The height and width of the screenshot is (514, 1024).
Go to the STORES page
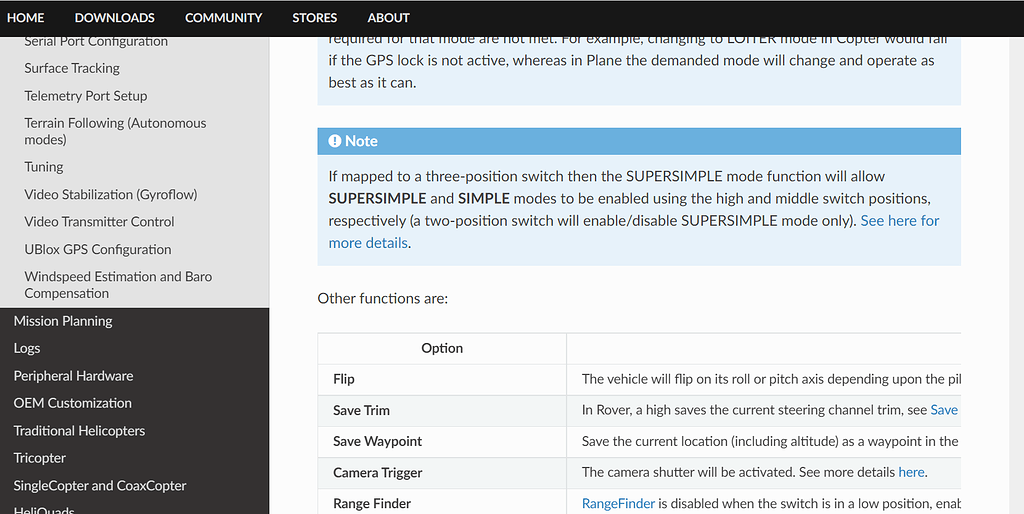(314, 18)
